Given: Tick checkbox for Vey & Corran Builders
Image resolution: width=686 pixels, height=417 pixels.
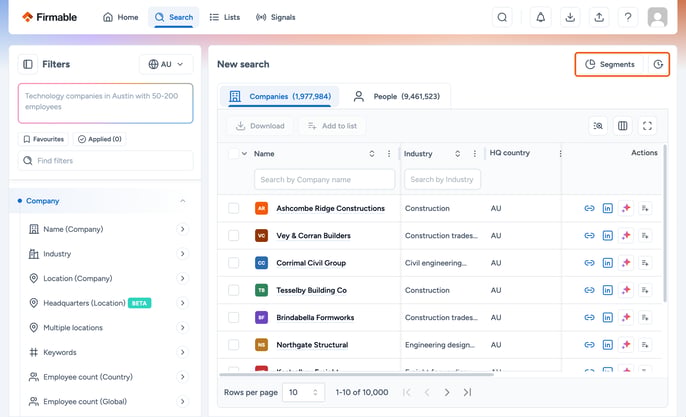Looking at the screenshot, I should pos(234,235).
